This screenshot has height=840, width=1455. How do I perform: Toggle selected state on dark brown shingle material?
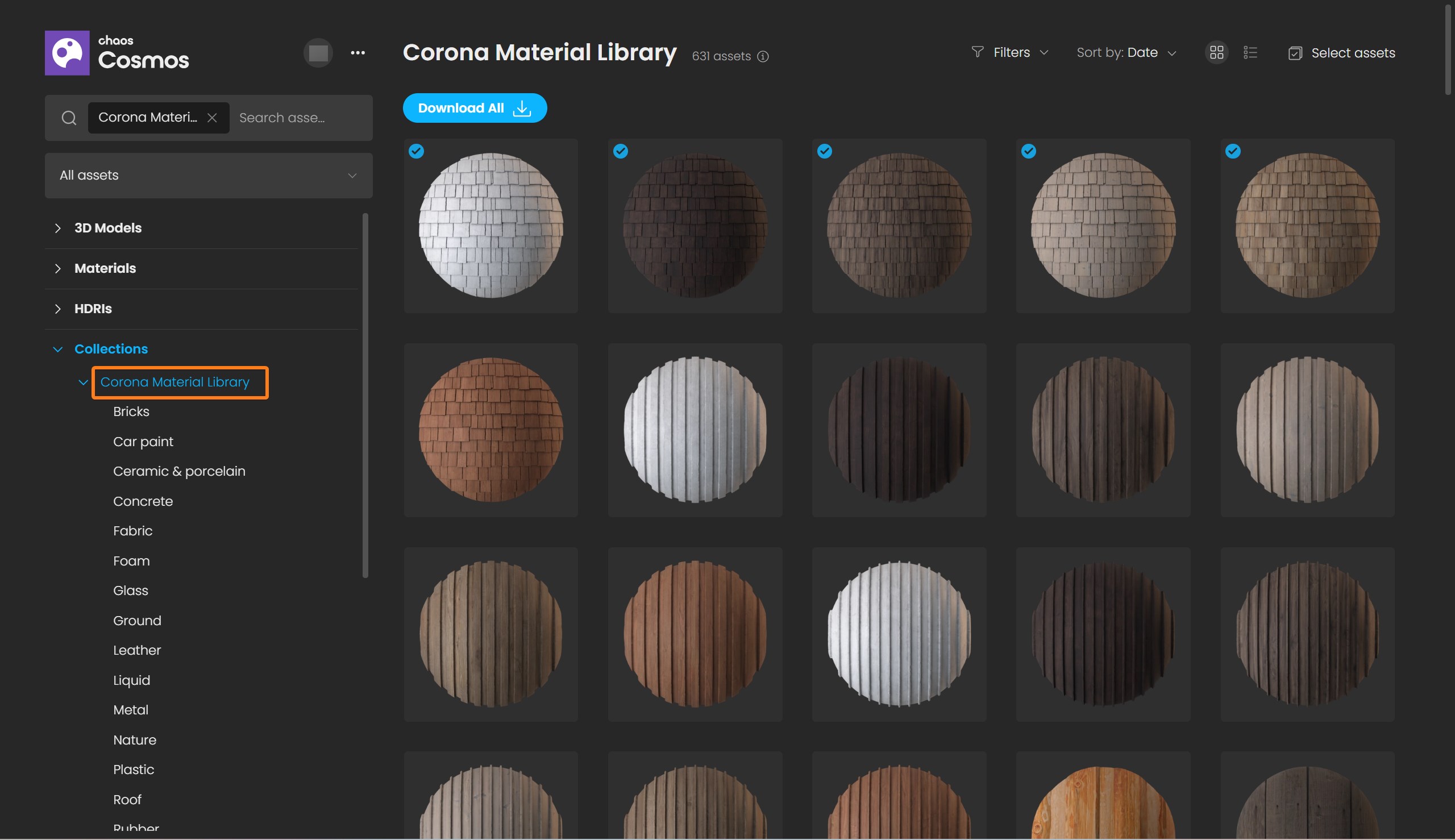(x=621, y=151)
